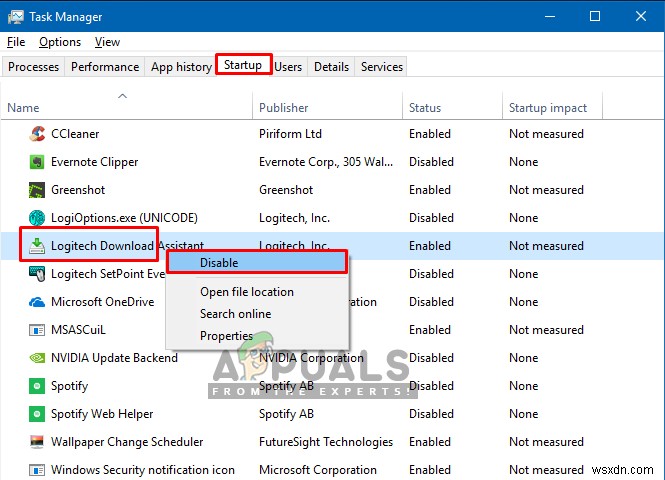Click the Windows Security notification icon
The height and width of the screenshot is (480, 665).
(37, 470)
